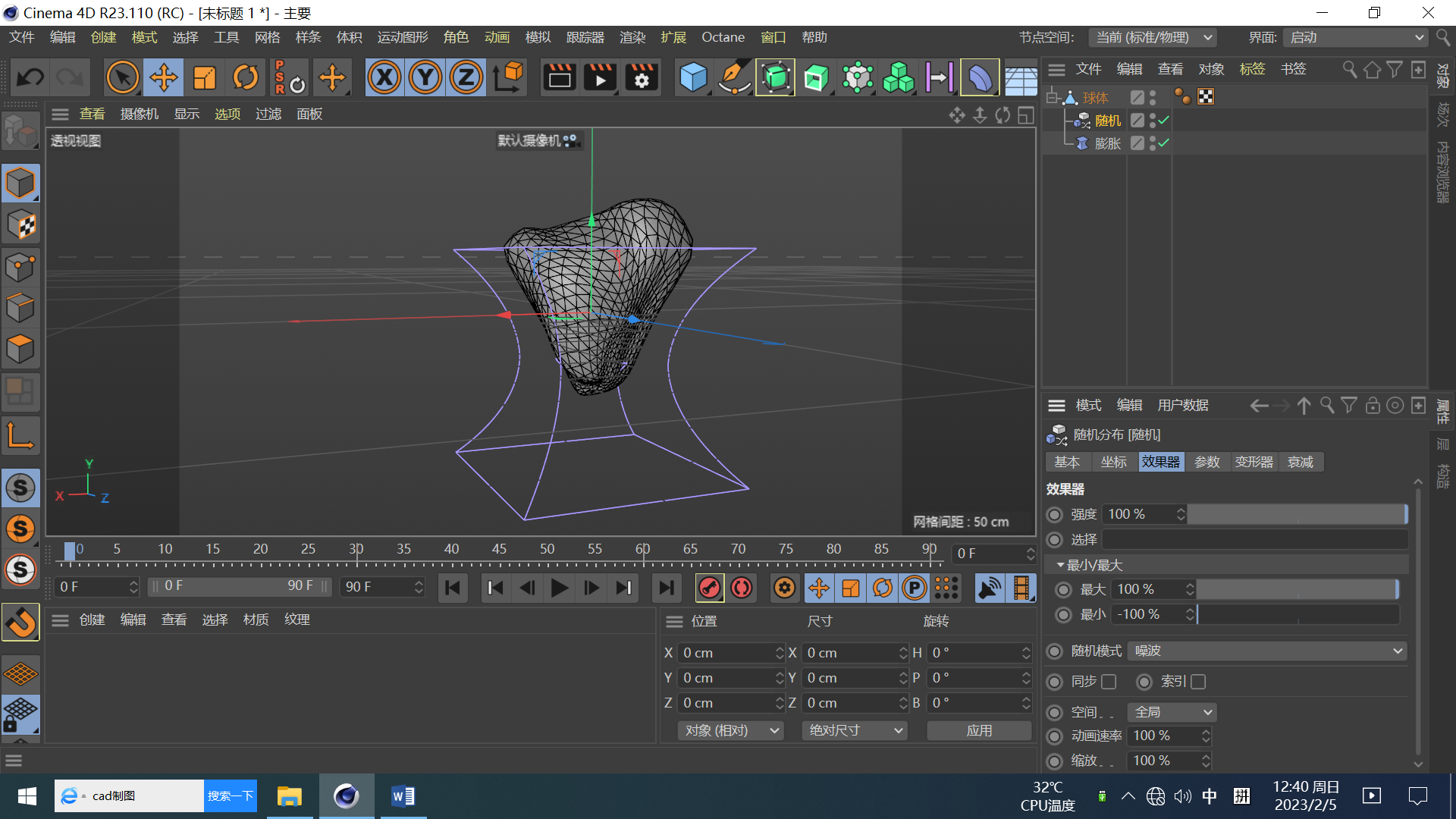Open the Octane menu
Viewport: 1456px width, 819px height.
pos(723,37)
